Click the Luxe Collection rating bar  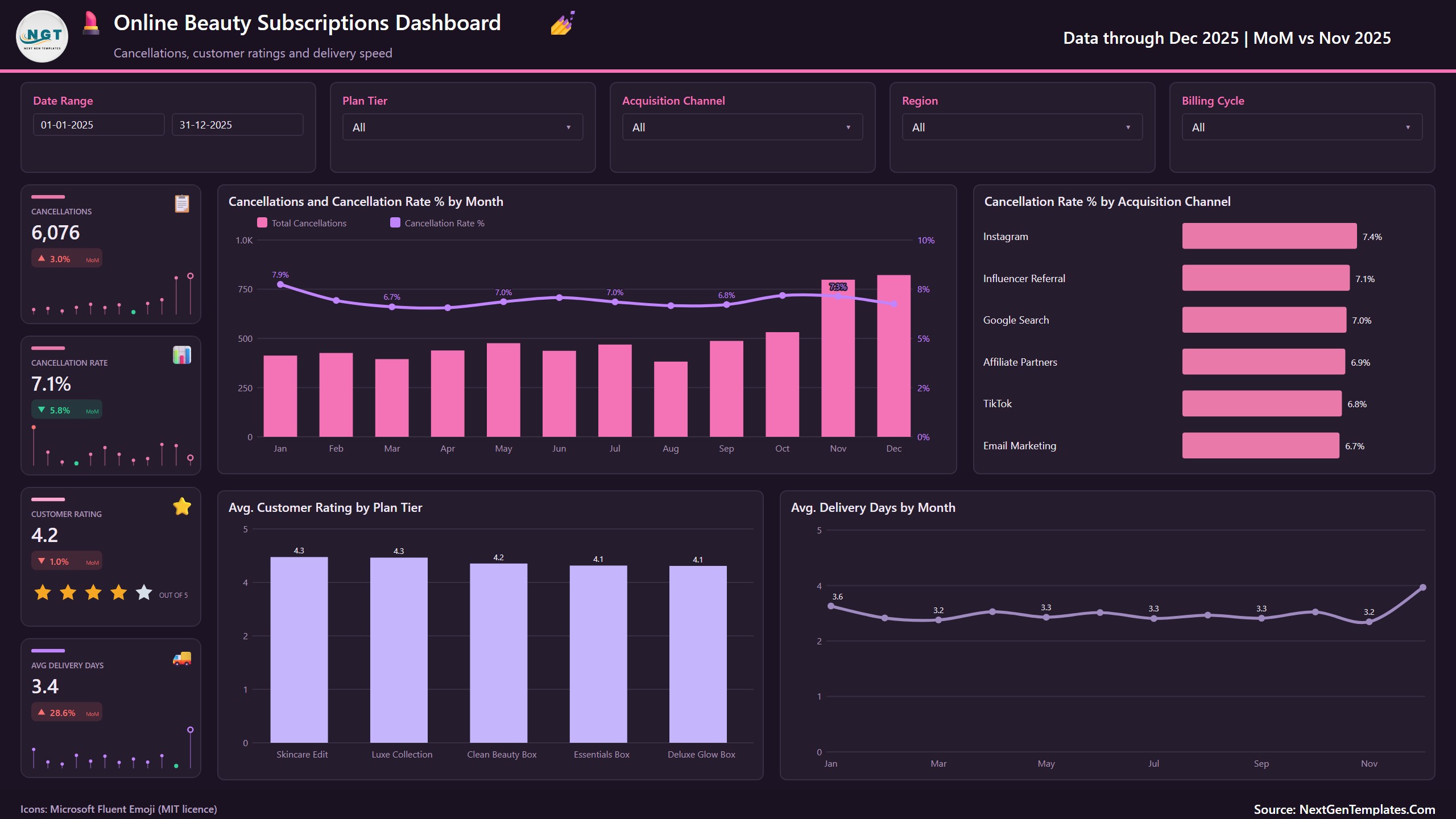click(399, 650)
